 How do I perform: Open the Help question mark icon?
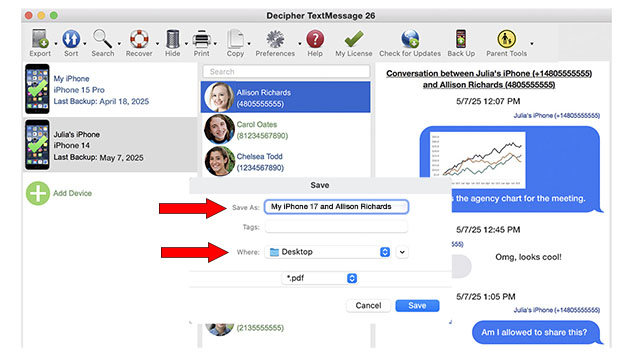pyautogui.click(x=315, y=39)
